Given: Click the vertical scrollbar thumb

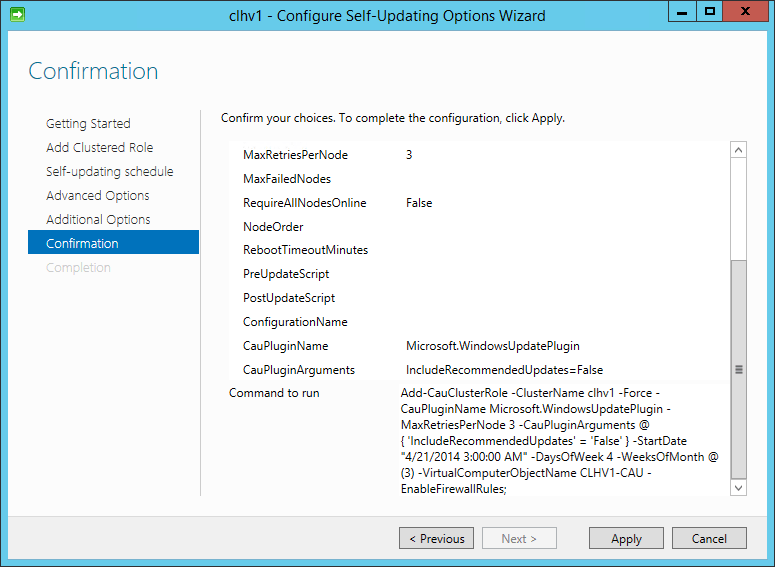Looking at the screenshot, I should pos(738,369).
